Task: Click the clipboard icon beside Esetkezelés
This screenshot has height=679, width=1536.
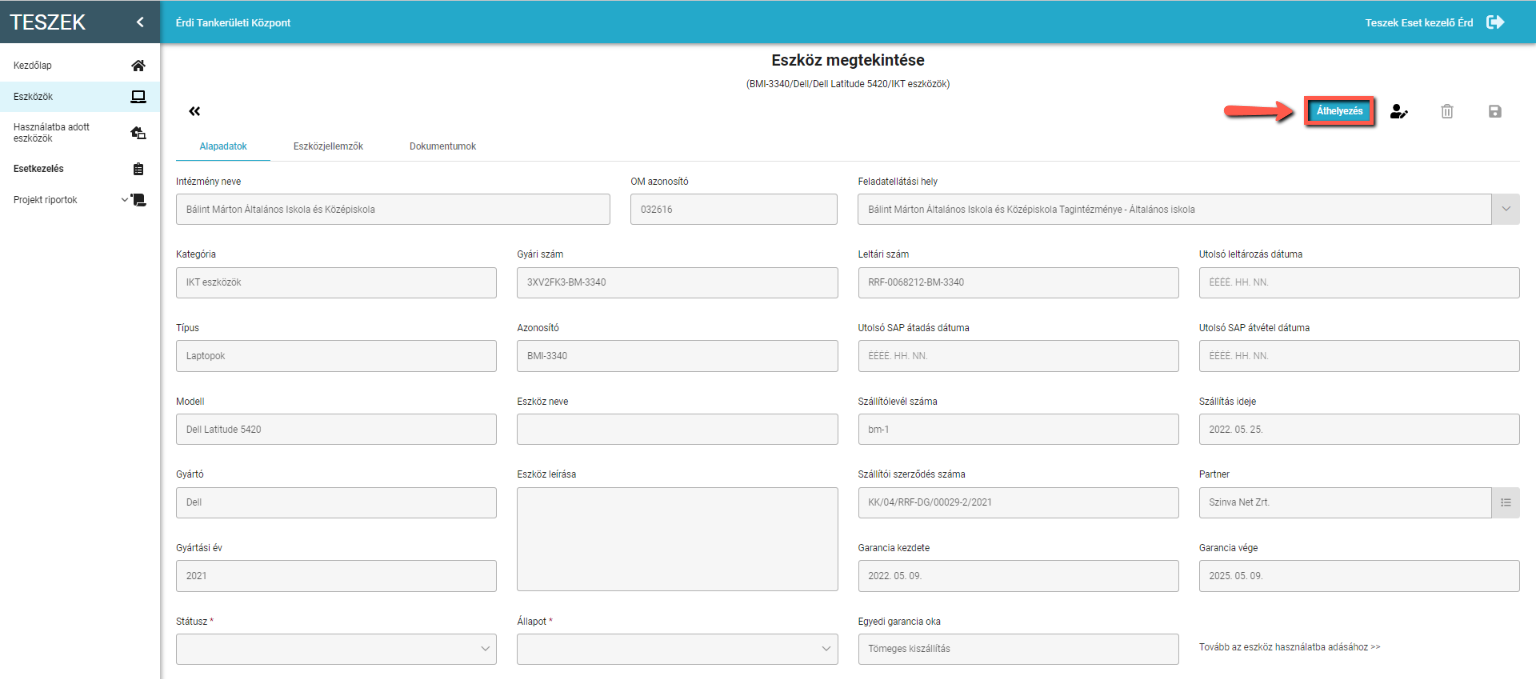Action: click(139, 169)
